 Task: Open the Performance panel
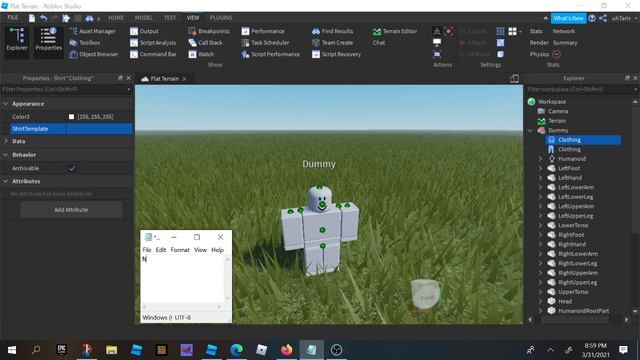point(263,31)
